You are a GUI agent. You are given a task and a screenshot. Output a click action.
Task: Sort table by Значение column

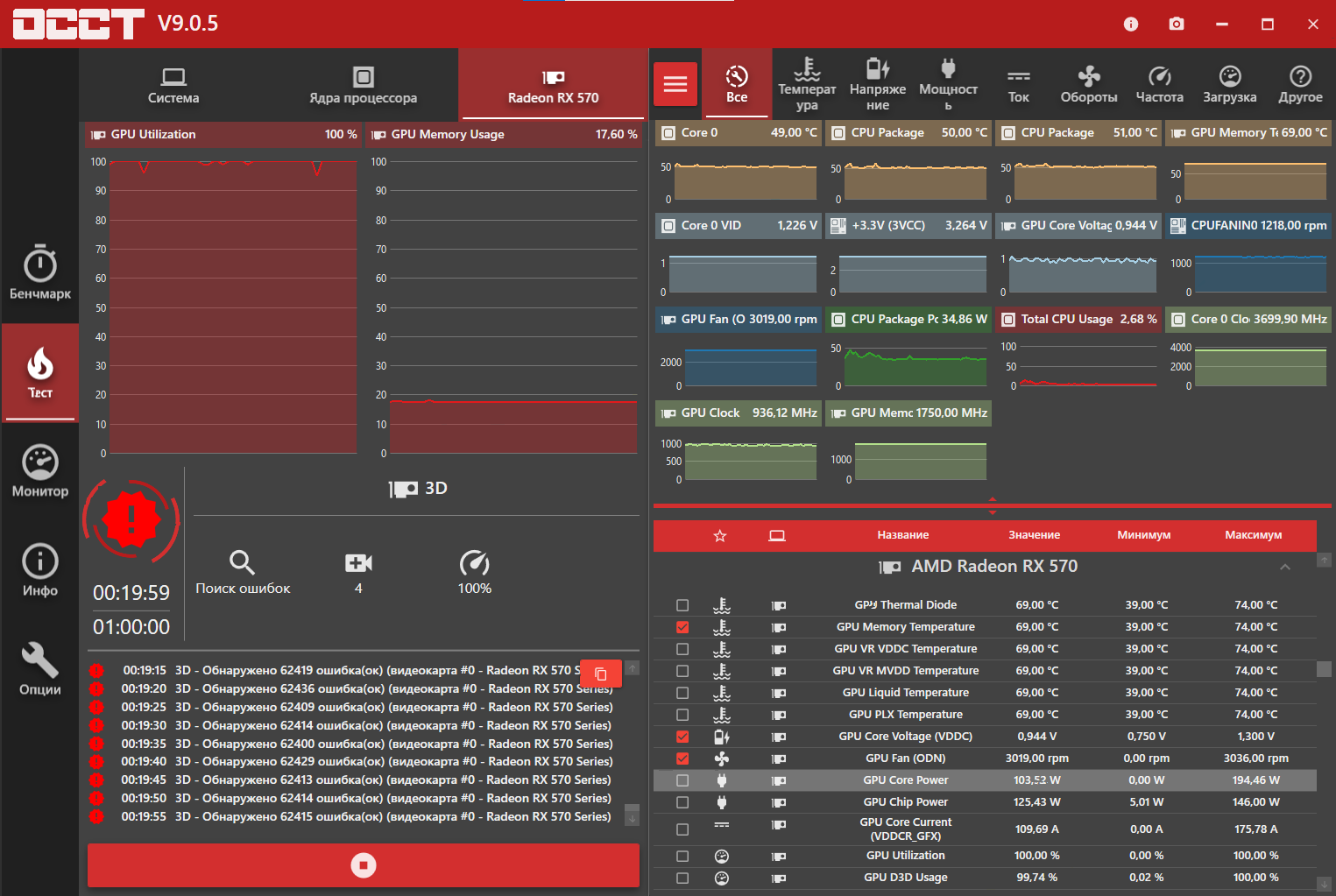point(1034,535)
